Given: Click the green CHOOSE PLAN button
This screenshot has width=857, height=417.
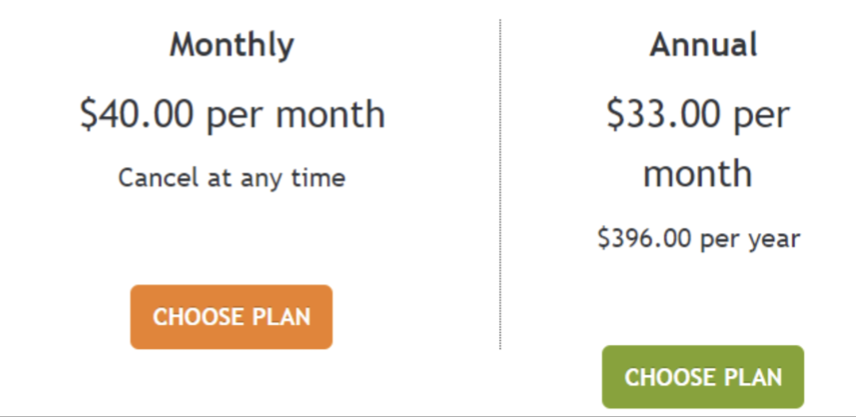Looking at the screenshot, I should click(703, 377).
